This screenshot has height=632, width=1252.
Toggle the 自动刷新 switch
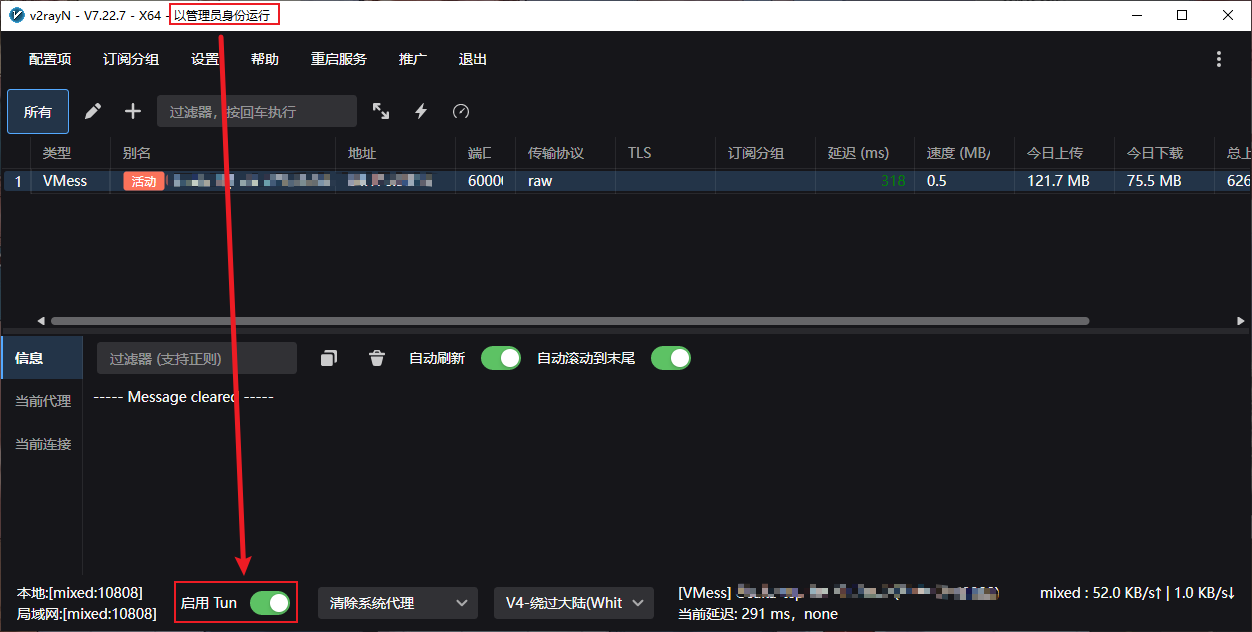(501, 358)
